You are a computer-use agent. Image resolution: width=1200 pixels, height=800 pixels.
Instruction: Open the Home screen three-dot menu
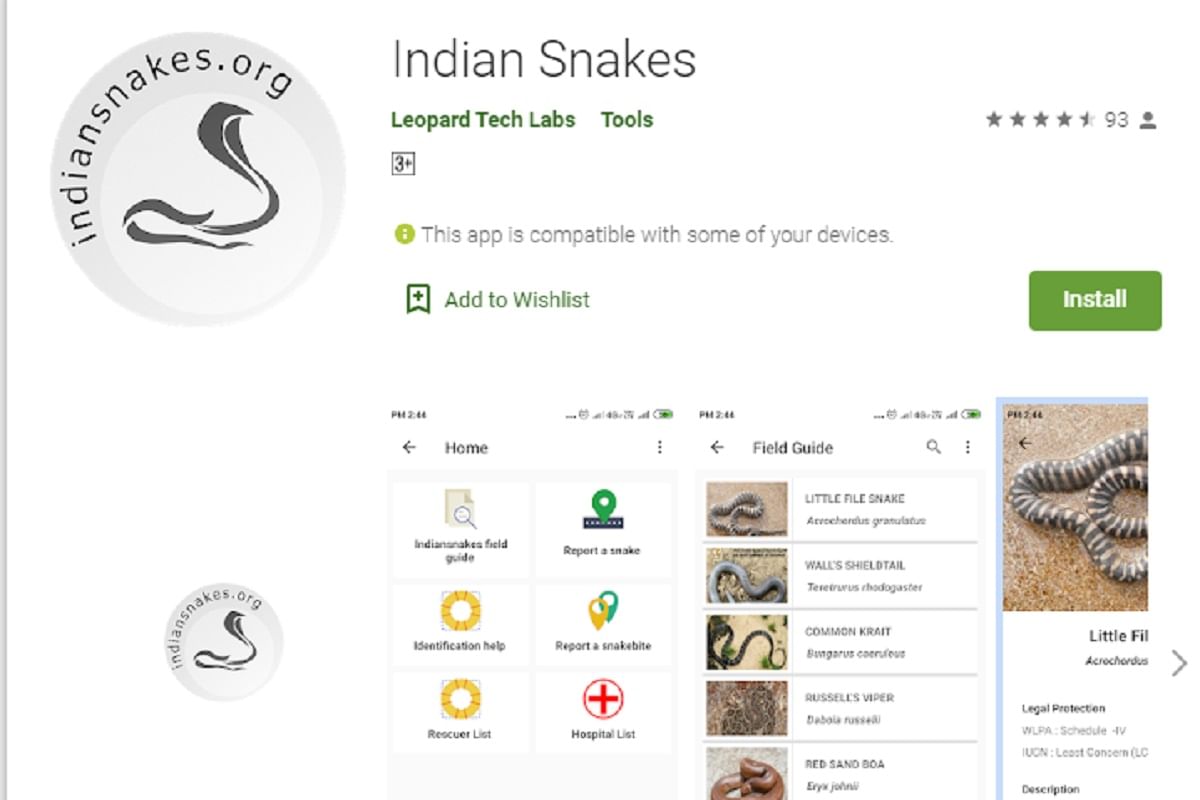(659, 447)
